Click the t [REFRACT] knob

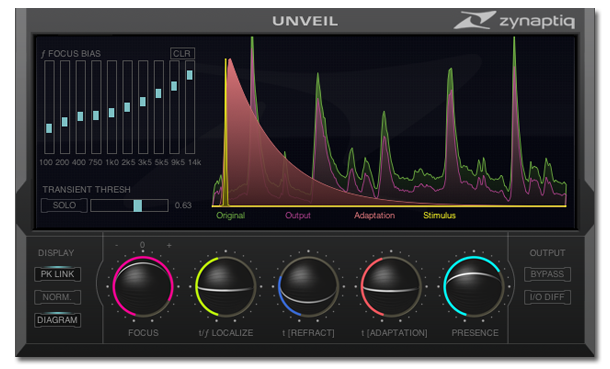(308, 287)
